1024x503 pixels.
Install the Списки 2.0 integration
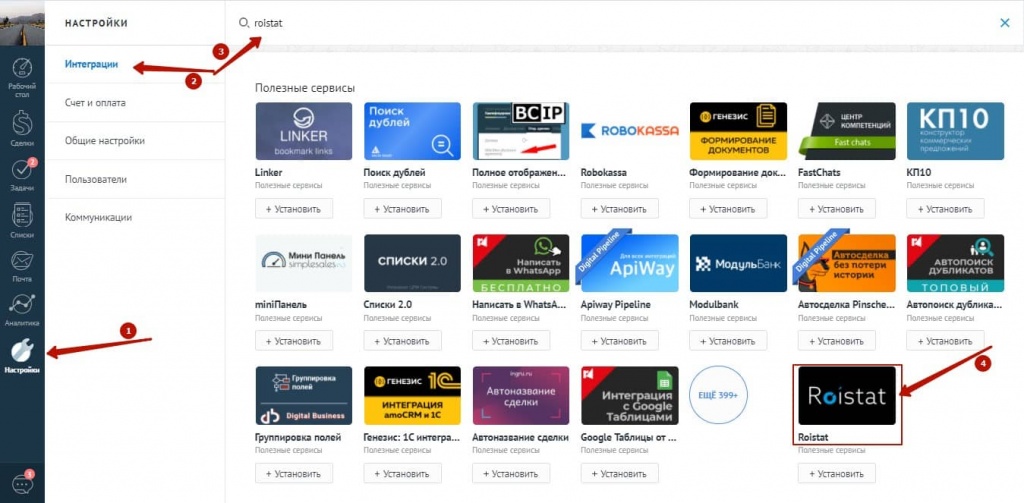tap(402, 341)
